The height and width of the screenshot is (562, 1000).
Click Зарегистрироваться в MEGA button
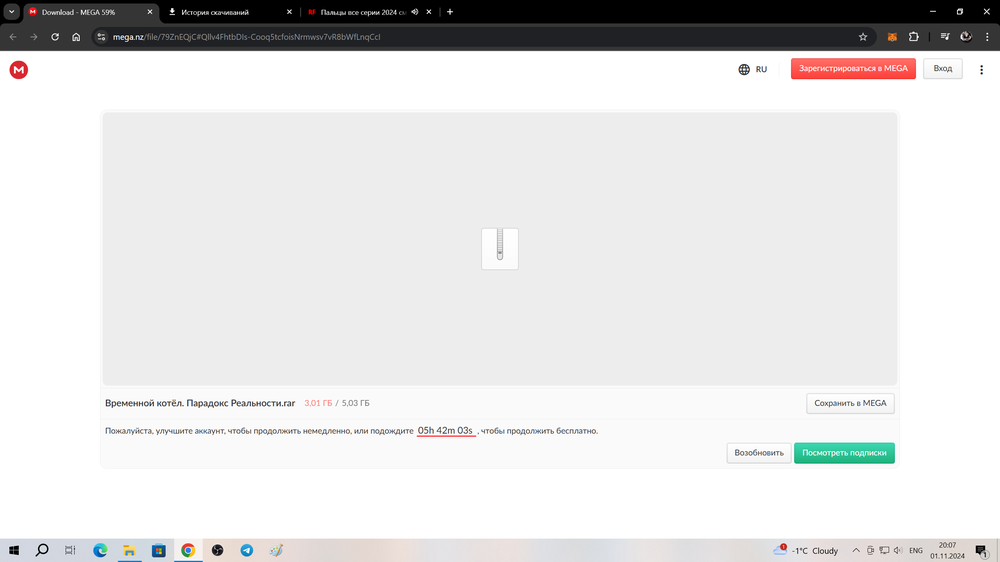pos(852,69)
